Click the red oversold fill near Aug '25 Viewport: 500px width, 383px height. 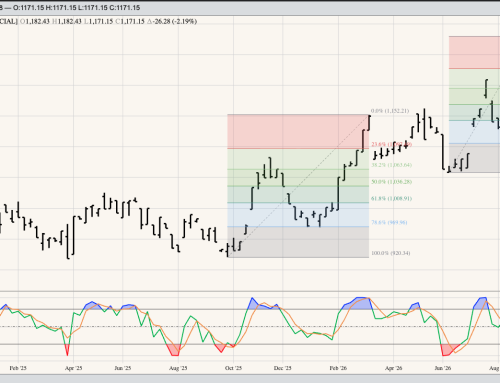[175, 350]
